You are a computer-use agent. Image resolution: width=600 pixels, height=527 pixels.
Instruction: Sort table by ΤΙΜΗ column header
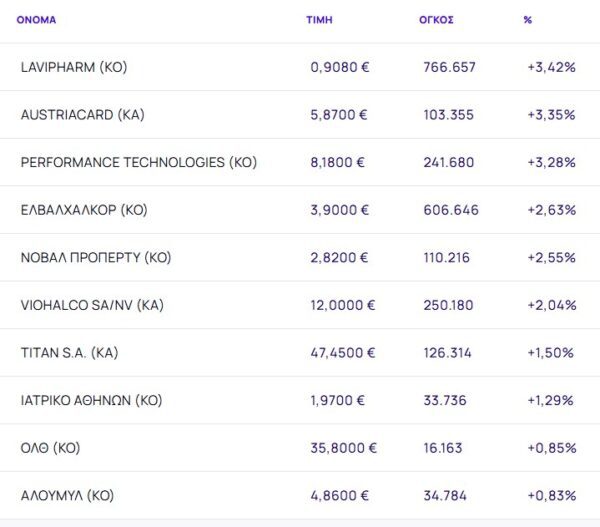319,20
